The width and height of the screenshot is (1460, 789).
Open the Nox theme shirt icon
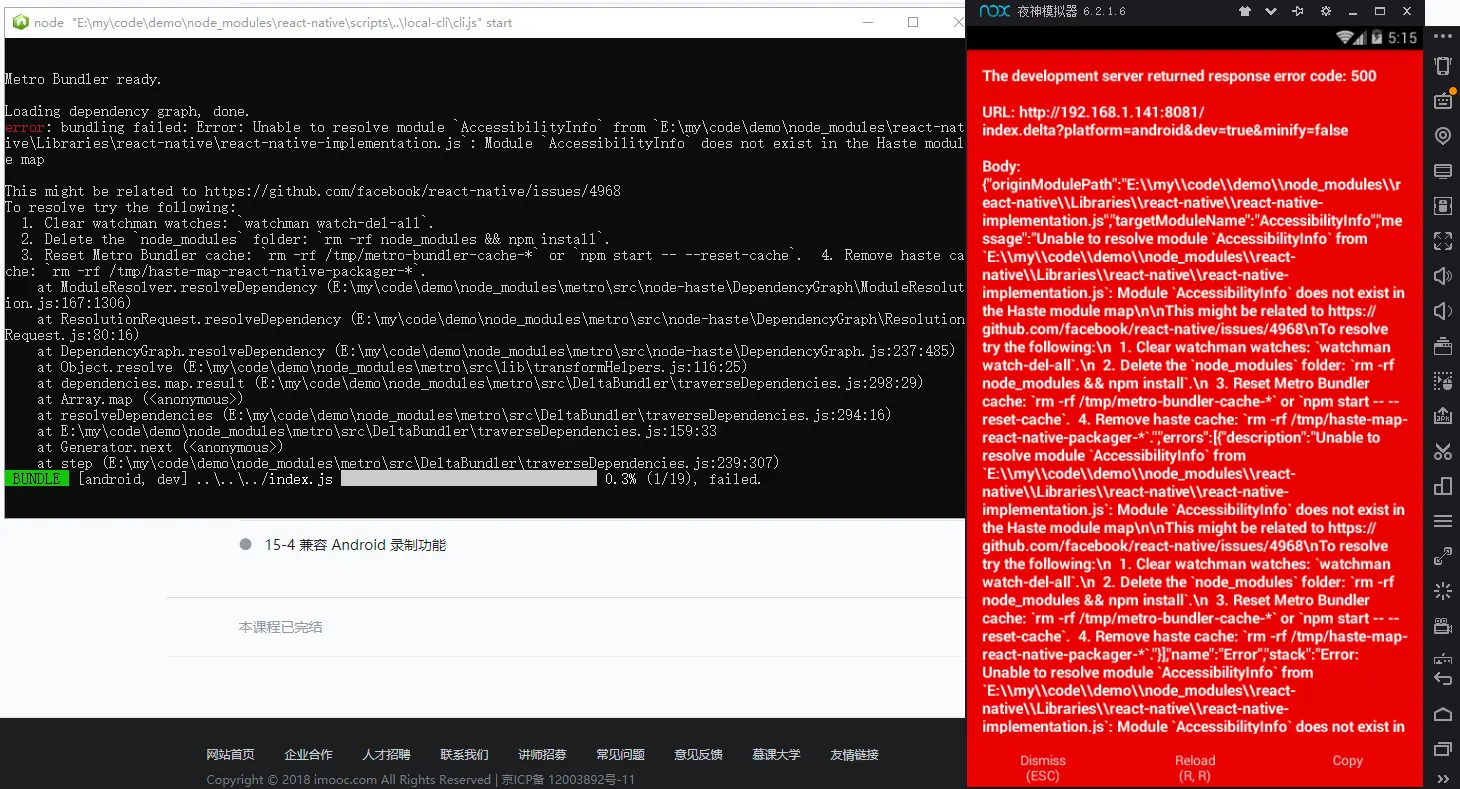pyautogui.click(x=1245, y=11)
